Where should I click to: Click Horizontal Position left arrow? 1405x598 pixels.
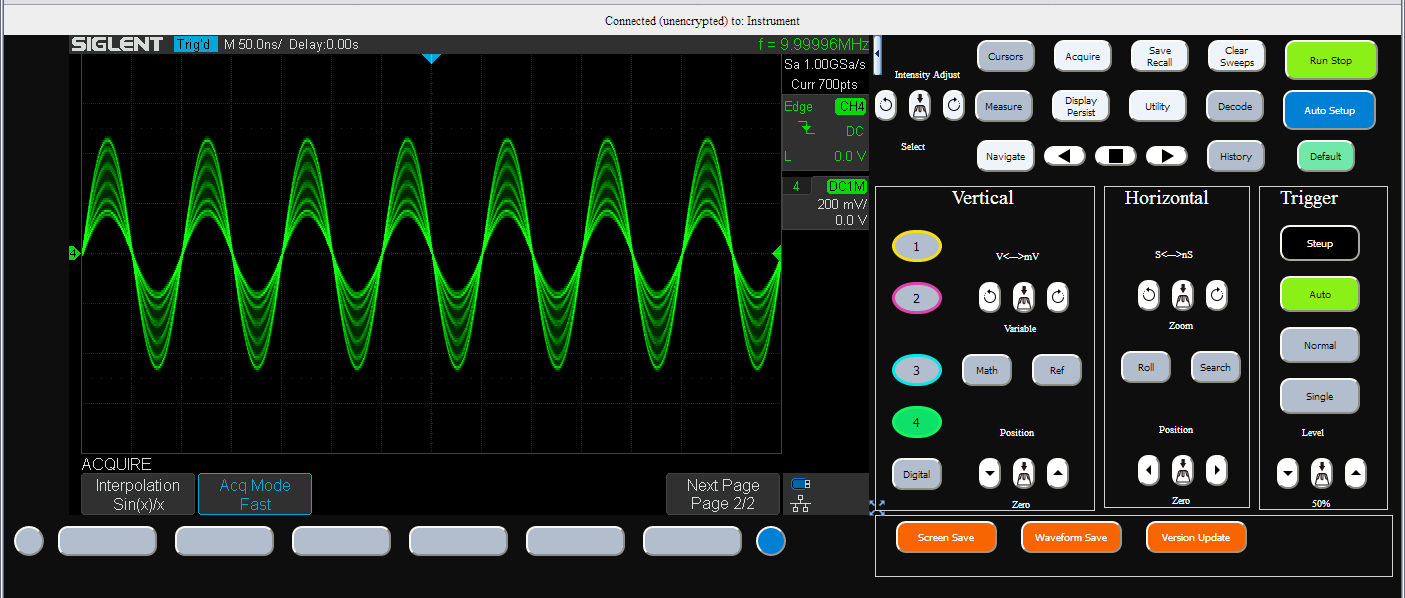coord(1150,469)
